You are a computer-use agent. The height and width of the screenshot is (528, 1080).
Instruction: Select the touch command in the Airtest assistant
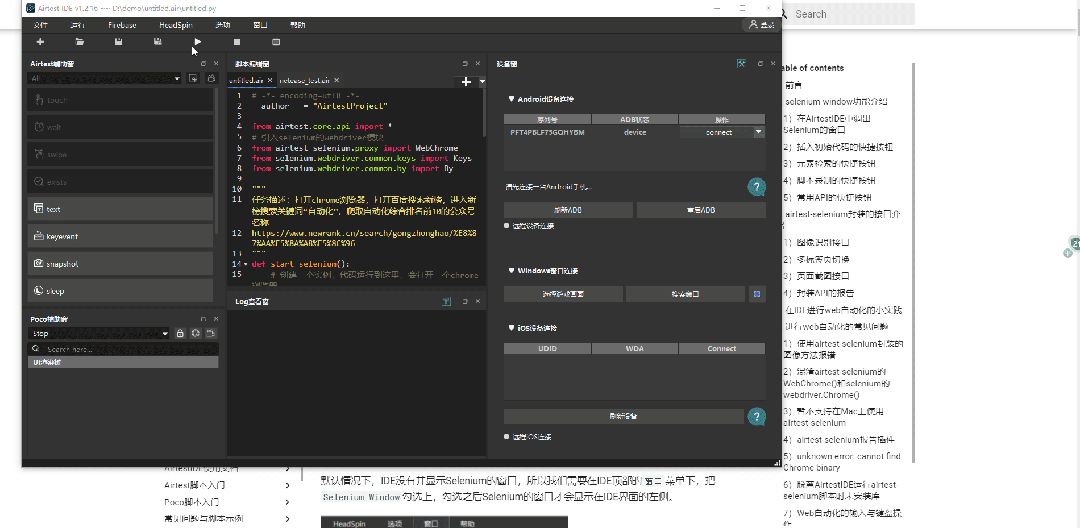(x=121, y=100)
